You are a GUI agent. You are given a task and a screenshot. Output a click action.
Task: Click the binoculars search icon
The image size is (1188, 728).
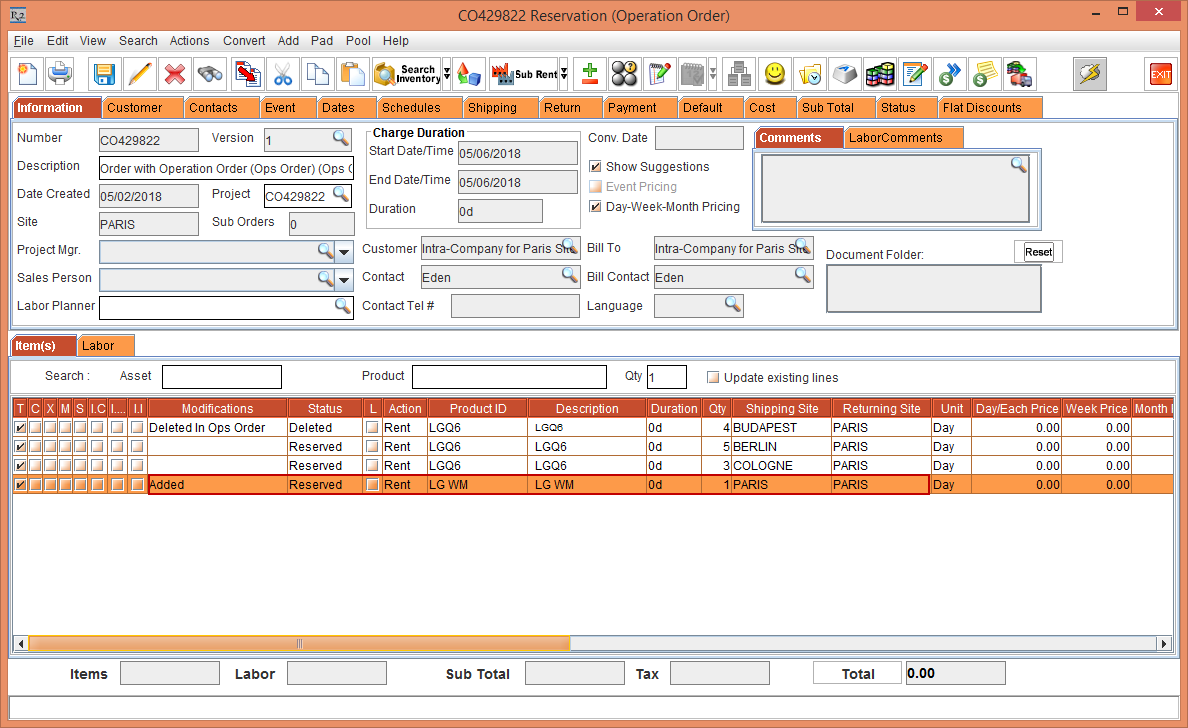(209, 74)
